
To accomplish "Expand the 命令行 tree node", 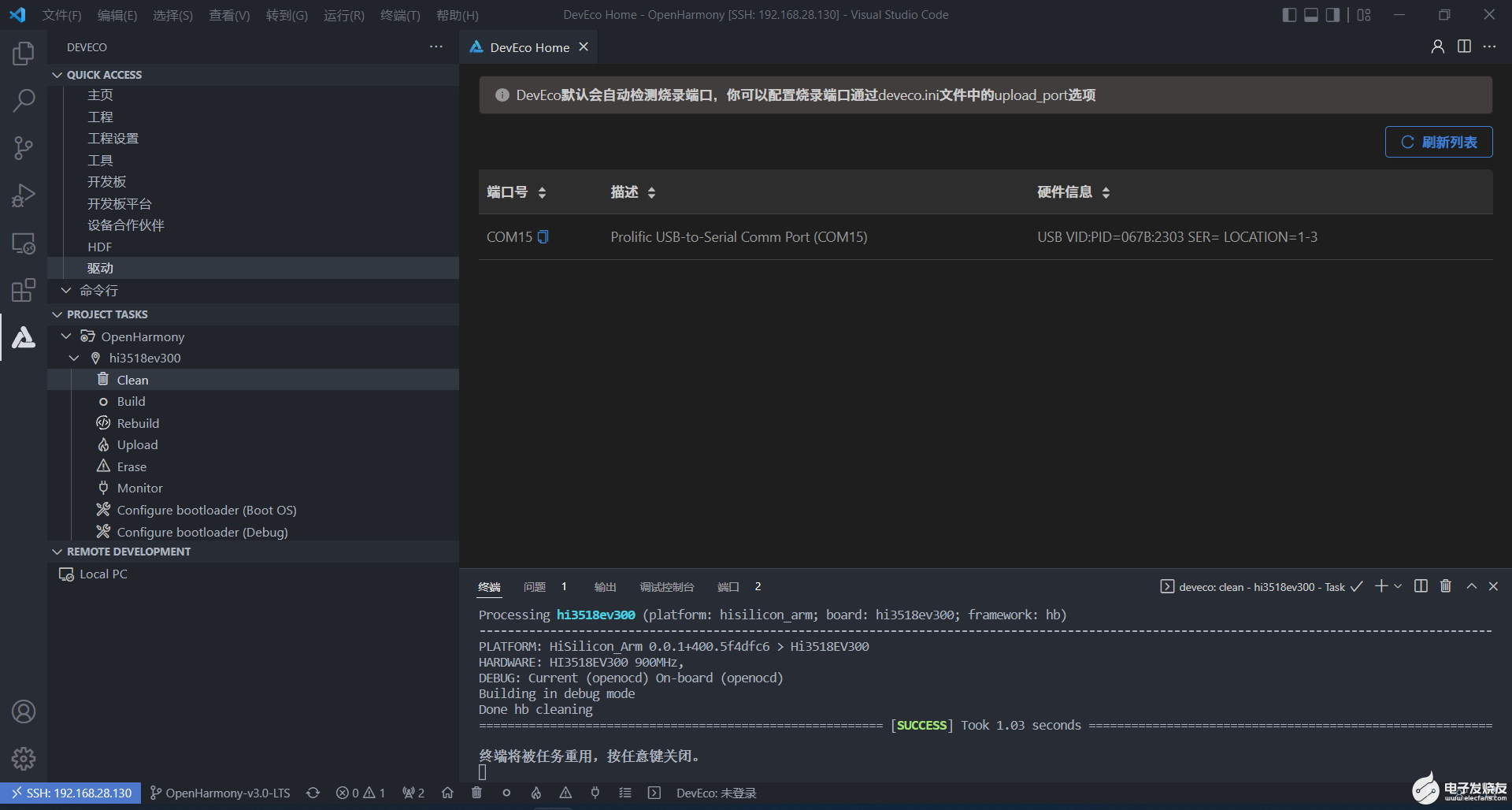I will 66,290.
